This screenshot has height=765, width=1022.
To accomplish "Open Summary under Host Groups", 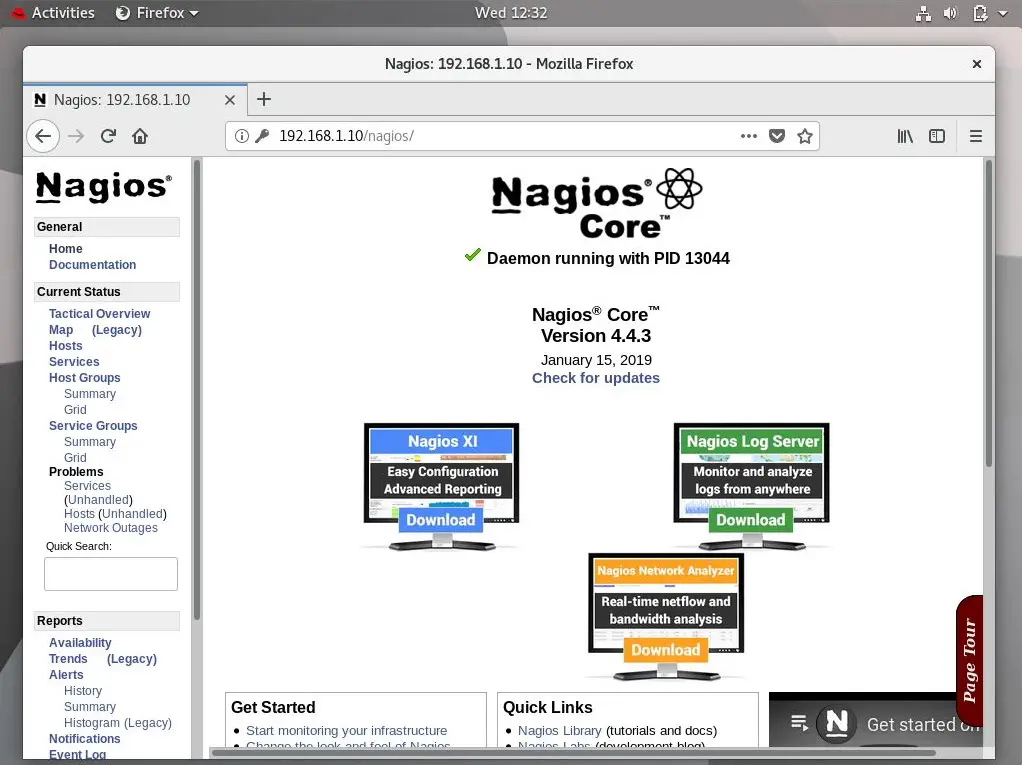I will (90, 394).
